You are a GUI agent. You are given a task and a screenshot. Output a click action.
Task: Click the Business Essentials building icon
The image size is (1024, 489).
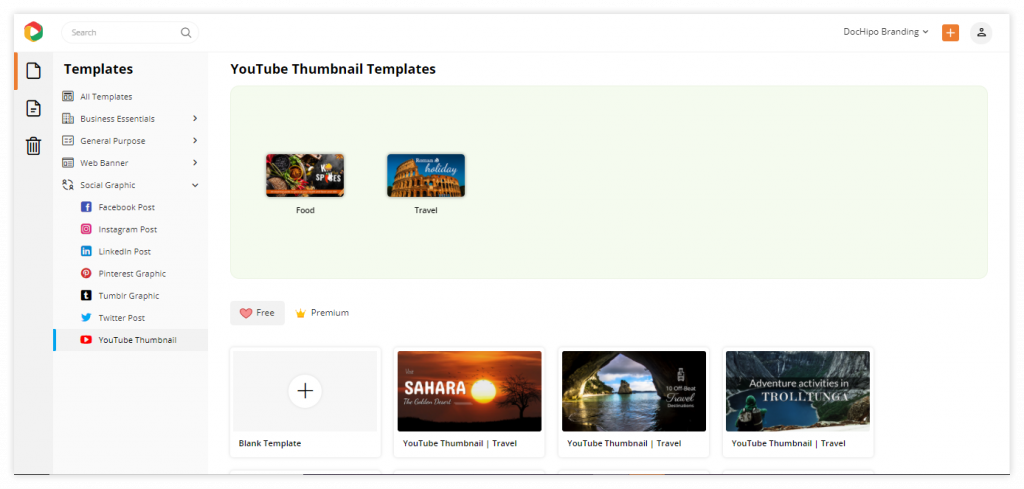(68, 119)
